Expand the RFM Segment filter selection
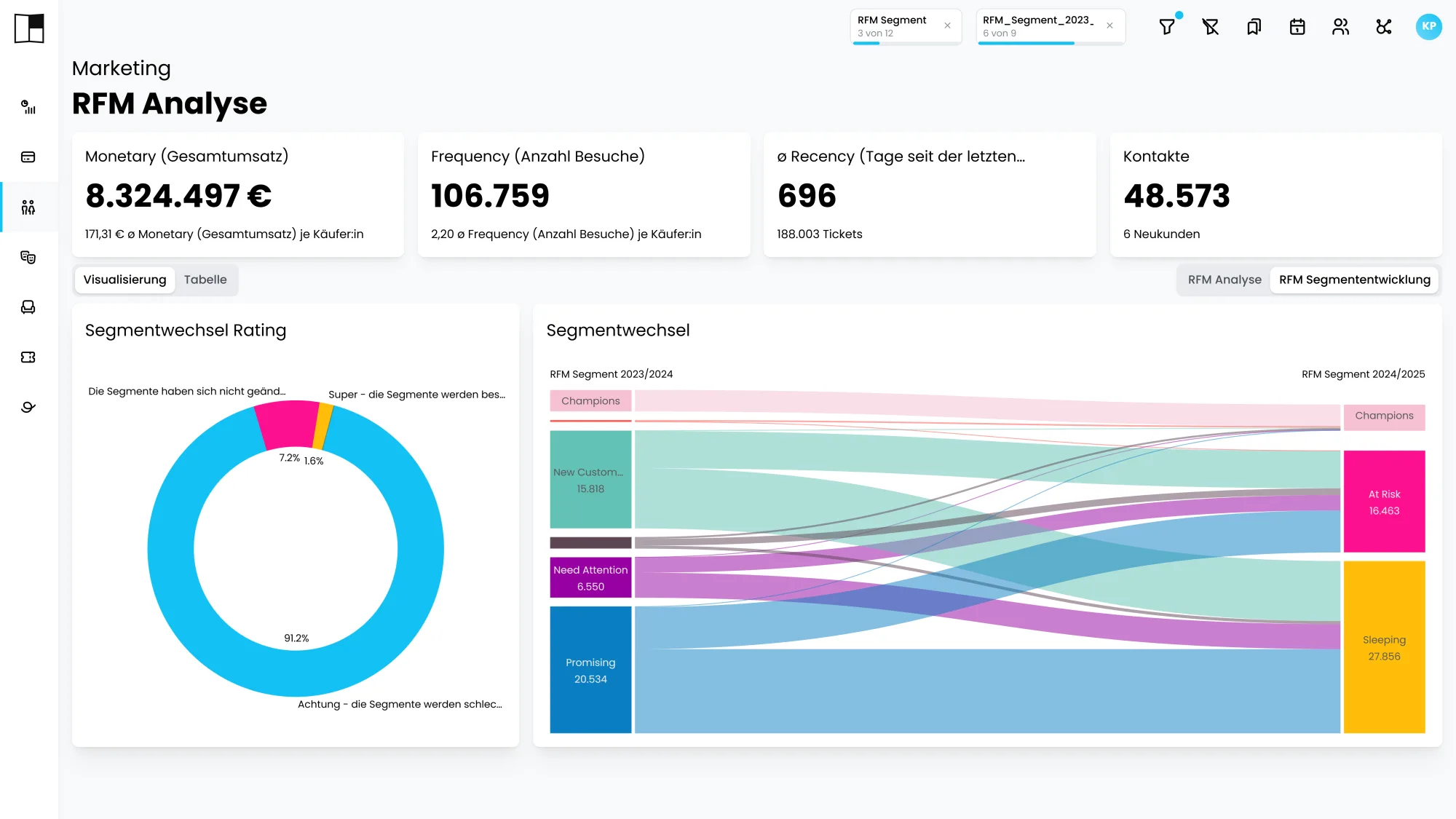The width and height of the screenshot is (1456, 819). tap(895, 26)
